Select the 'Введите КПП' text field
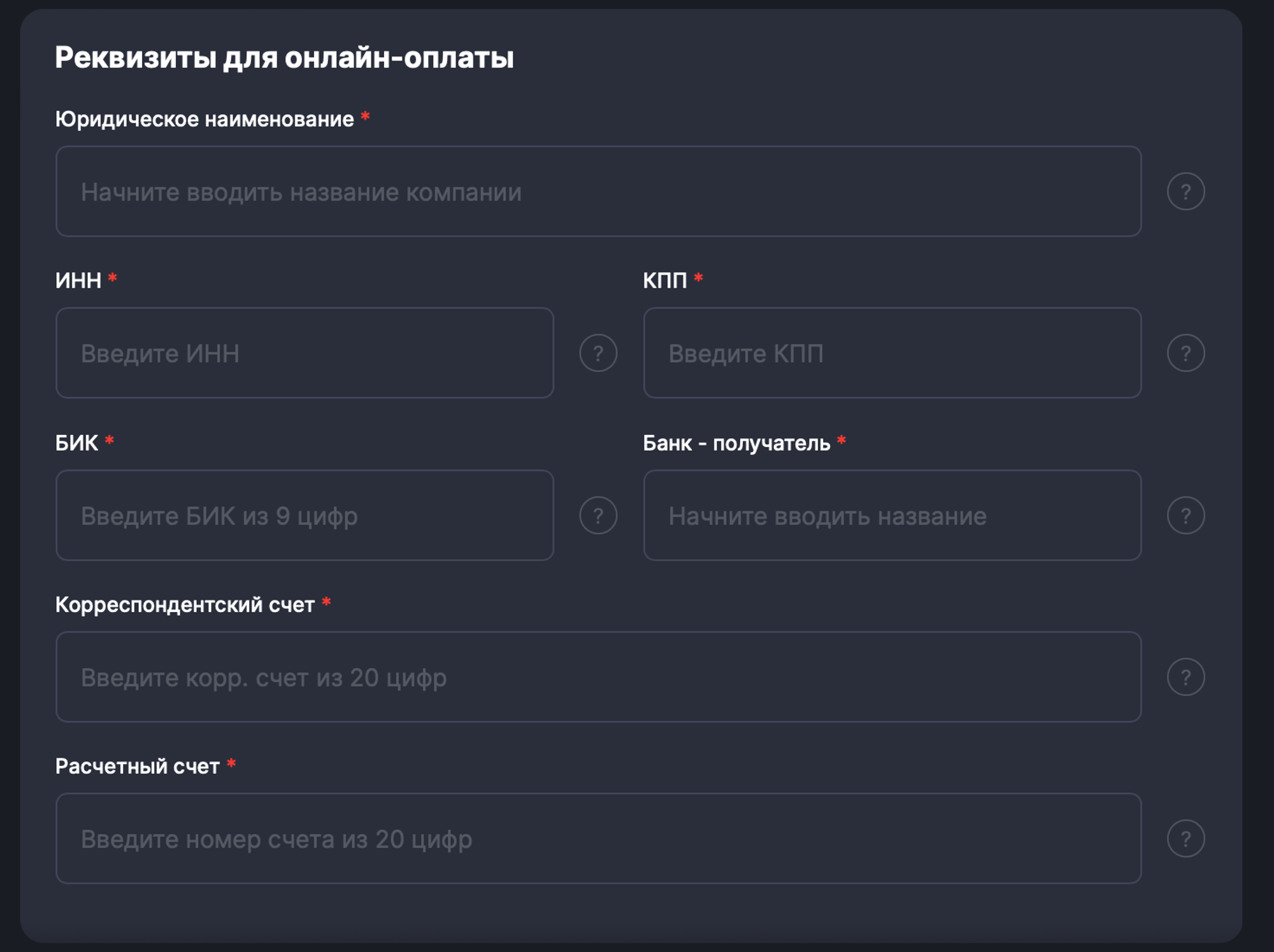Viewport: 1274px width, 952px height. tap(892, 353)
